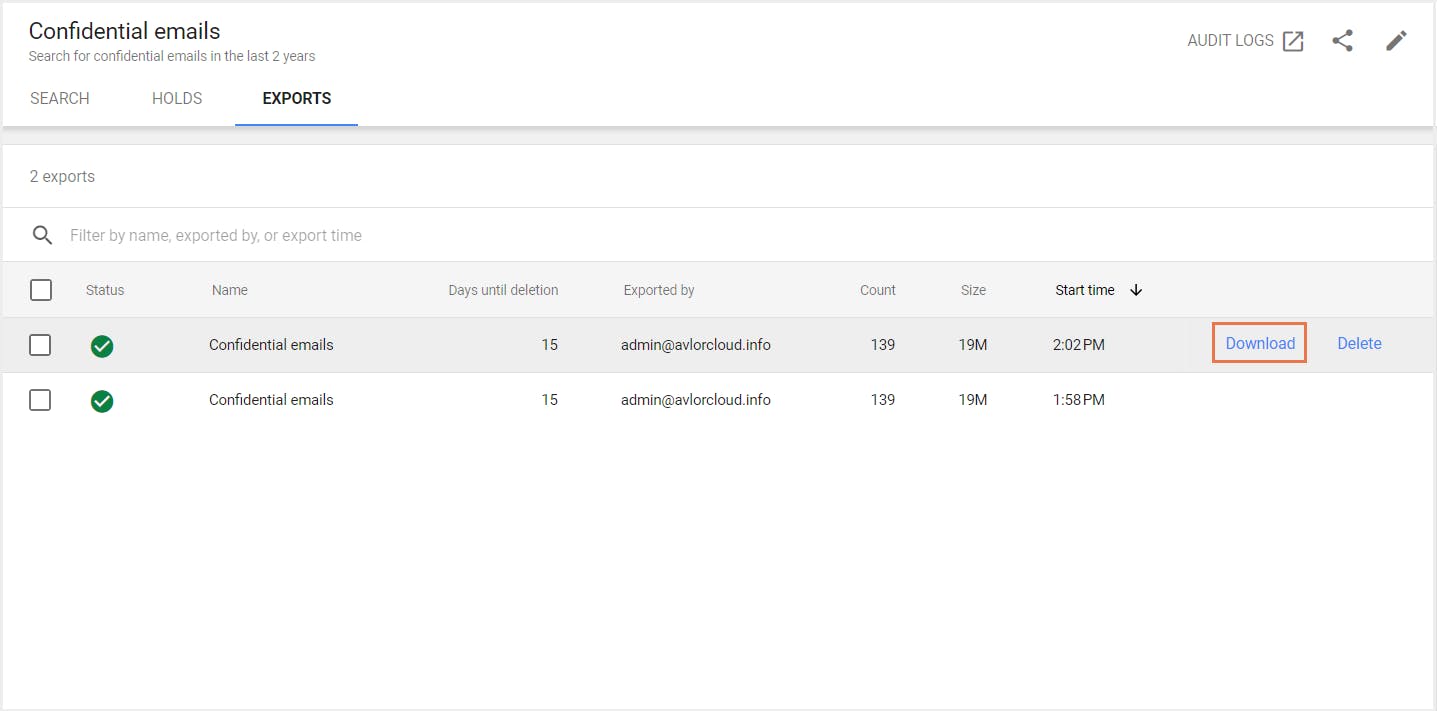Click the 139 count in the 2:02 PM row
The image size is (1437, 711).
(883, 345)
